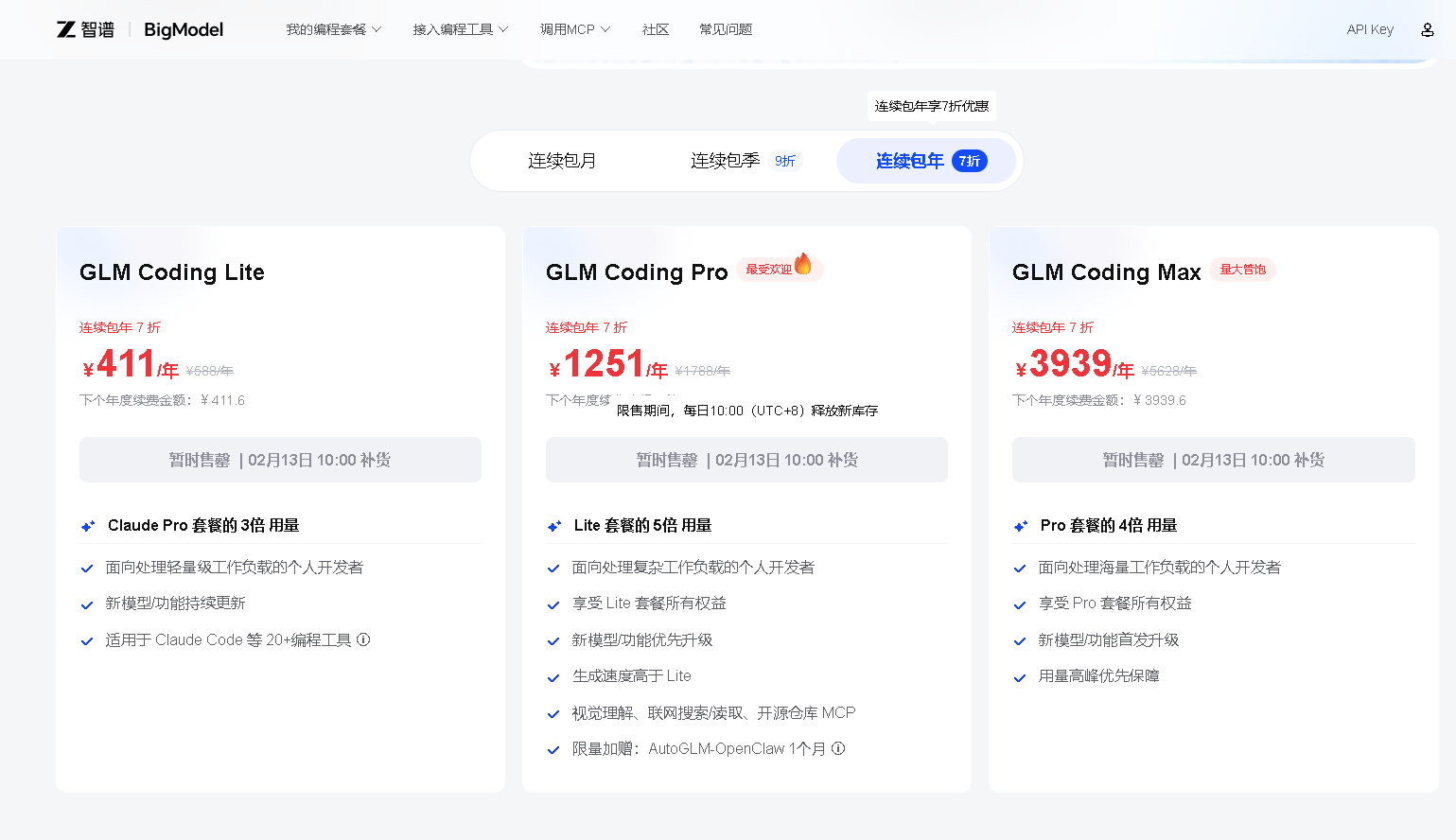Click 暂时售罄 button on GLM Coding Max
The image size is (1456, 840).
[x=1214, y=460]
